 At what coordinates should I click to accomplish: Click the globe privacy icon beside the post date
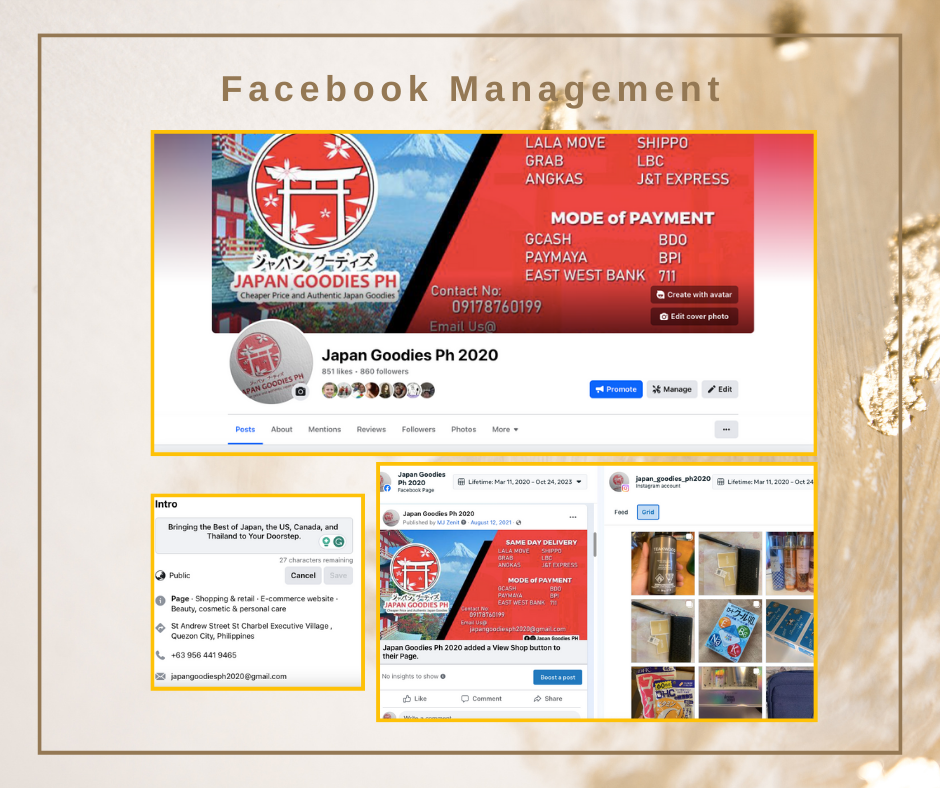[519, 522]
